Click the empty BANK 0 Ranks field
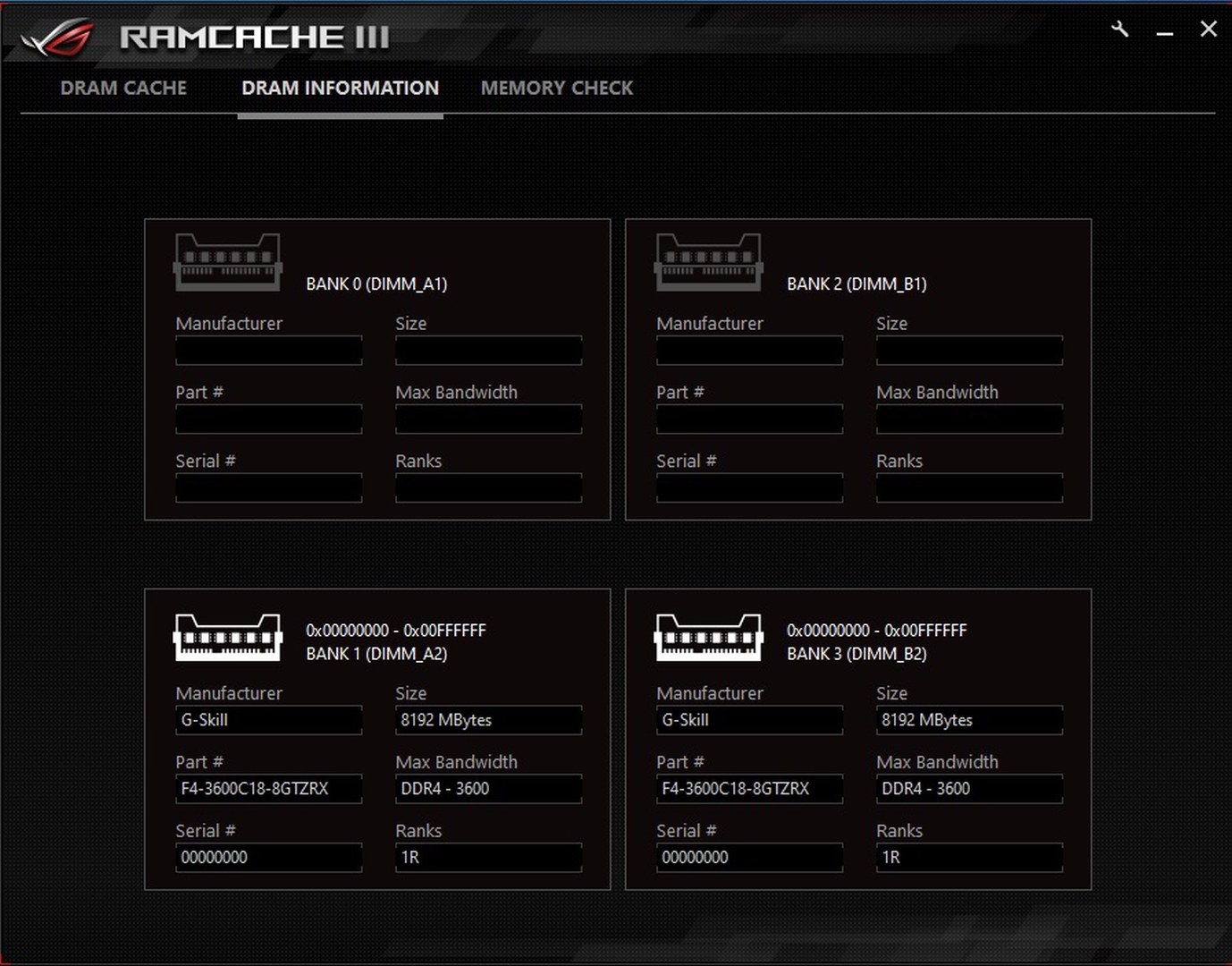The height and width of the screenshot is (966, 1232). pyautogui.click(x=489, y=488)
